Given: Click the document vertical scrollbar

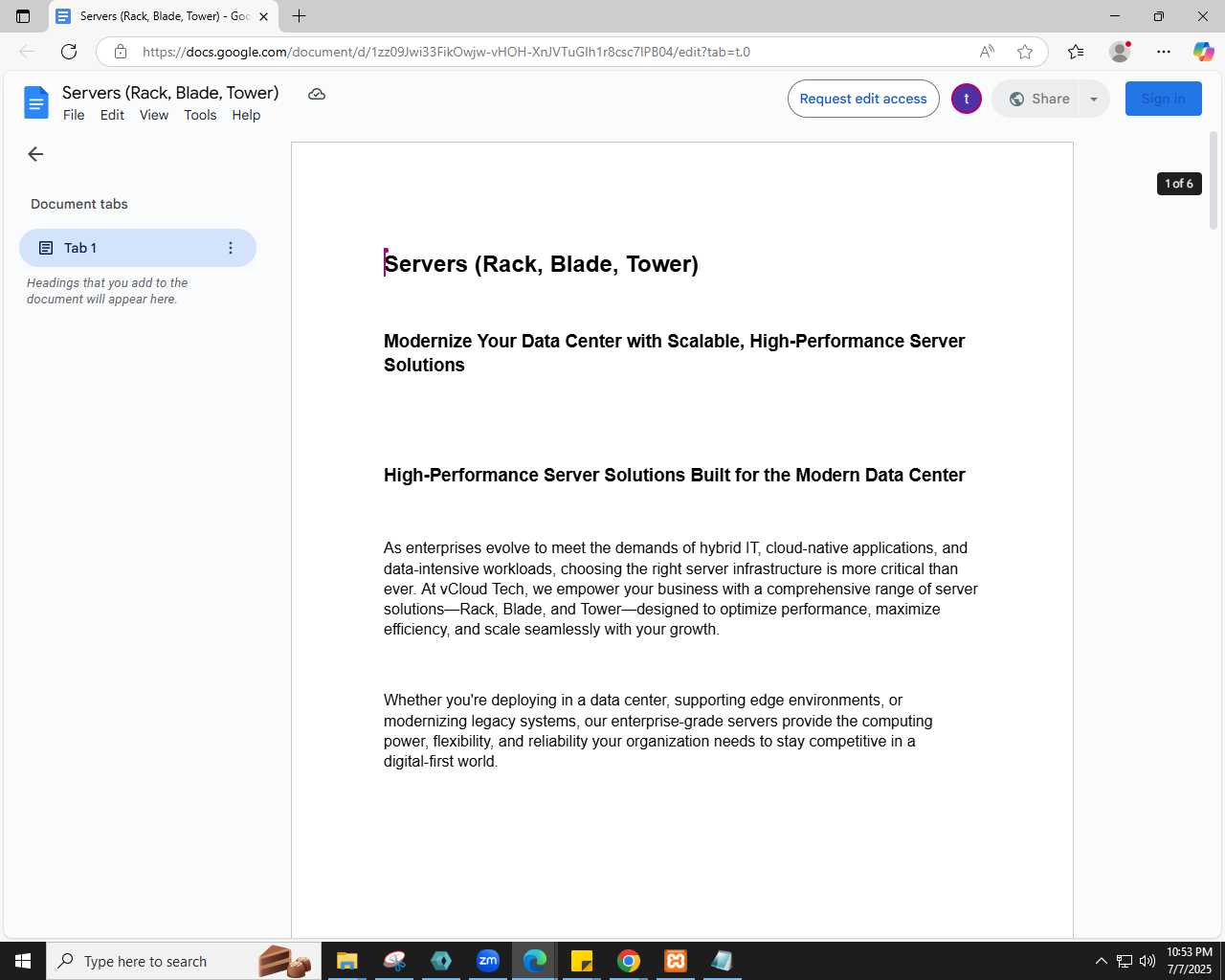Looking at the screenshot, I should click(x=1214, y=180).
